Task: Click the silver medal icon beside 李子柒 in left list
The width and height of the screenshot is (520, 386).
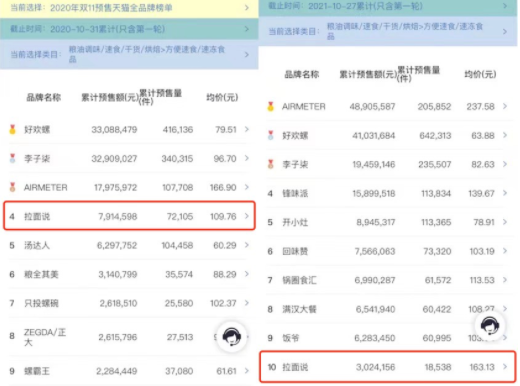Action: (x=13, y=158)
